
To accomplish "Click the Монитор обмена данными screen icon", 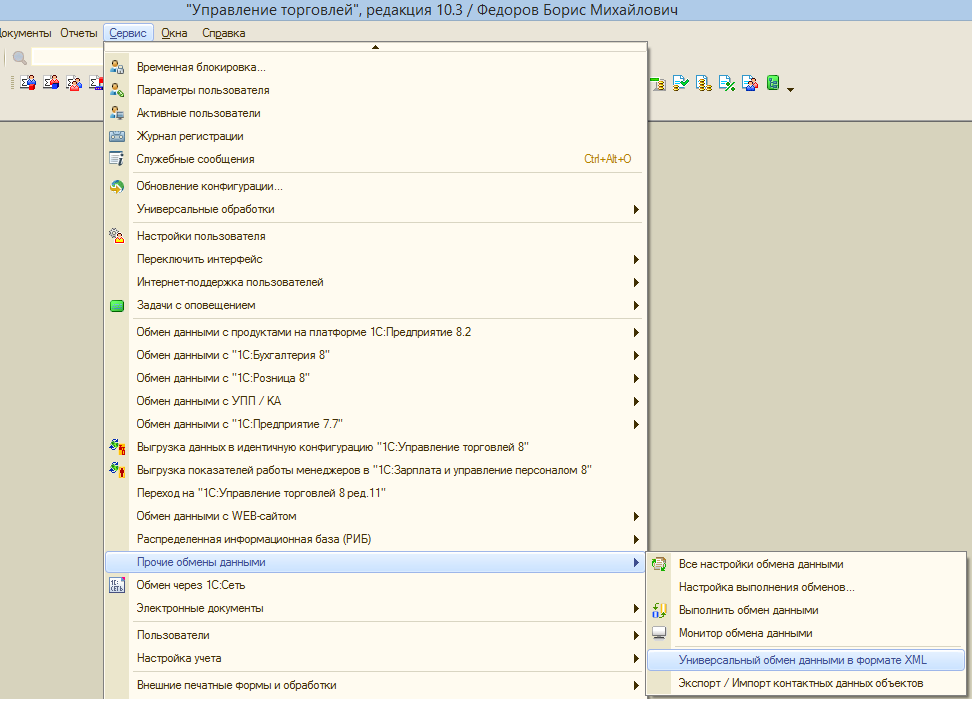I will coord(659,633).
